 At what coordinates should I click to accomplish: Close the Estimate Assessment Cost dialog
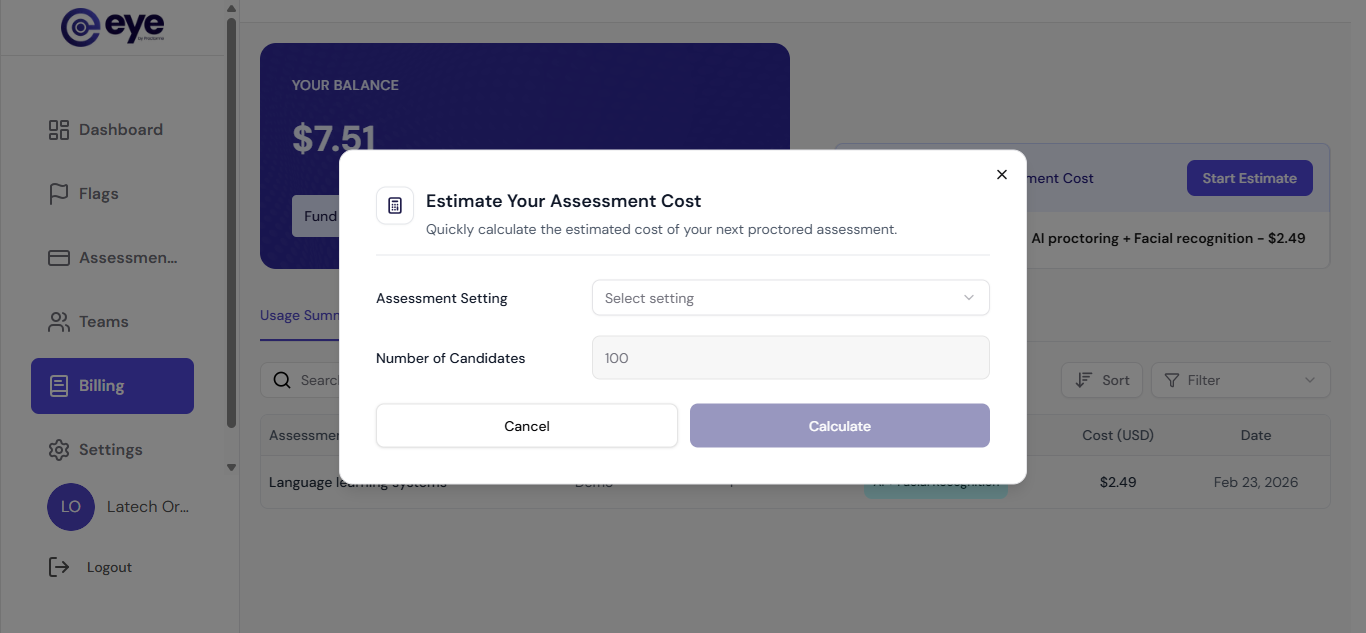coord(1002,174)
